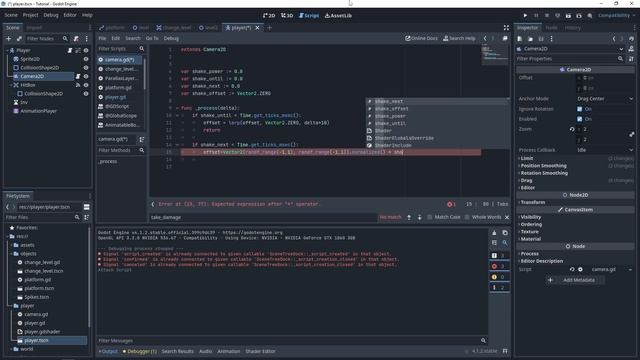The height and width of the screenshot is (360, 640).
Task: Close the find bar
Action: (x=507, y=218)
